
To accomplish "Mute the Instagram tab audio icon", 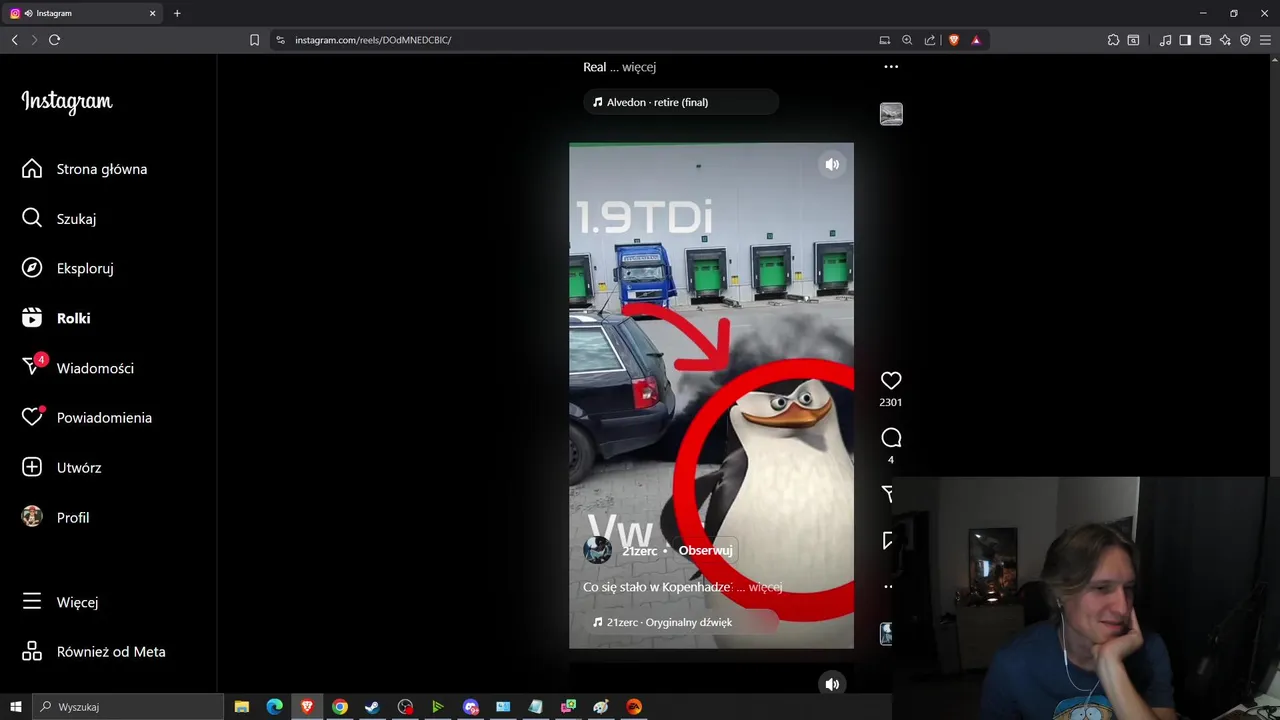I will click(28, 13).
